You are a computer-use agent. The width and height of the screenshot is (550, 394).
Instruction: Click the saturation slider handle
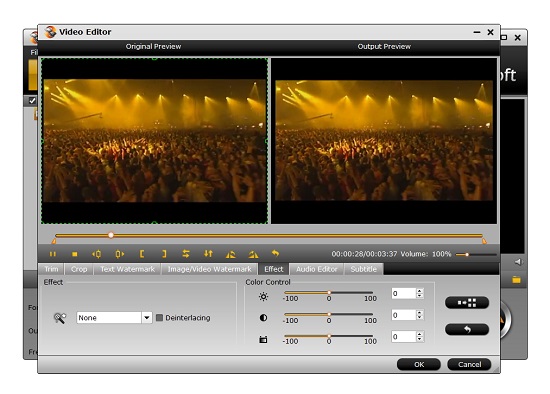pos(329,336)
